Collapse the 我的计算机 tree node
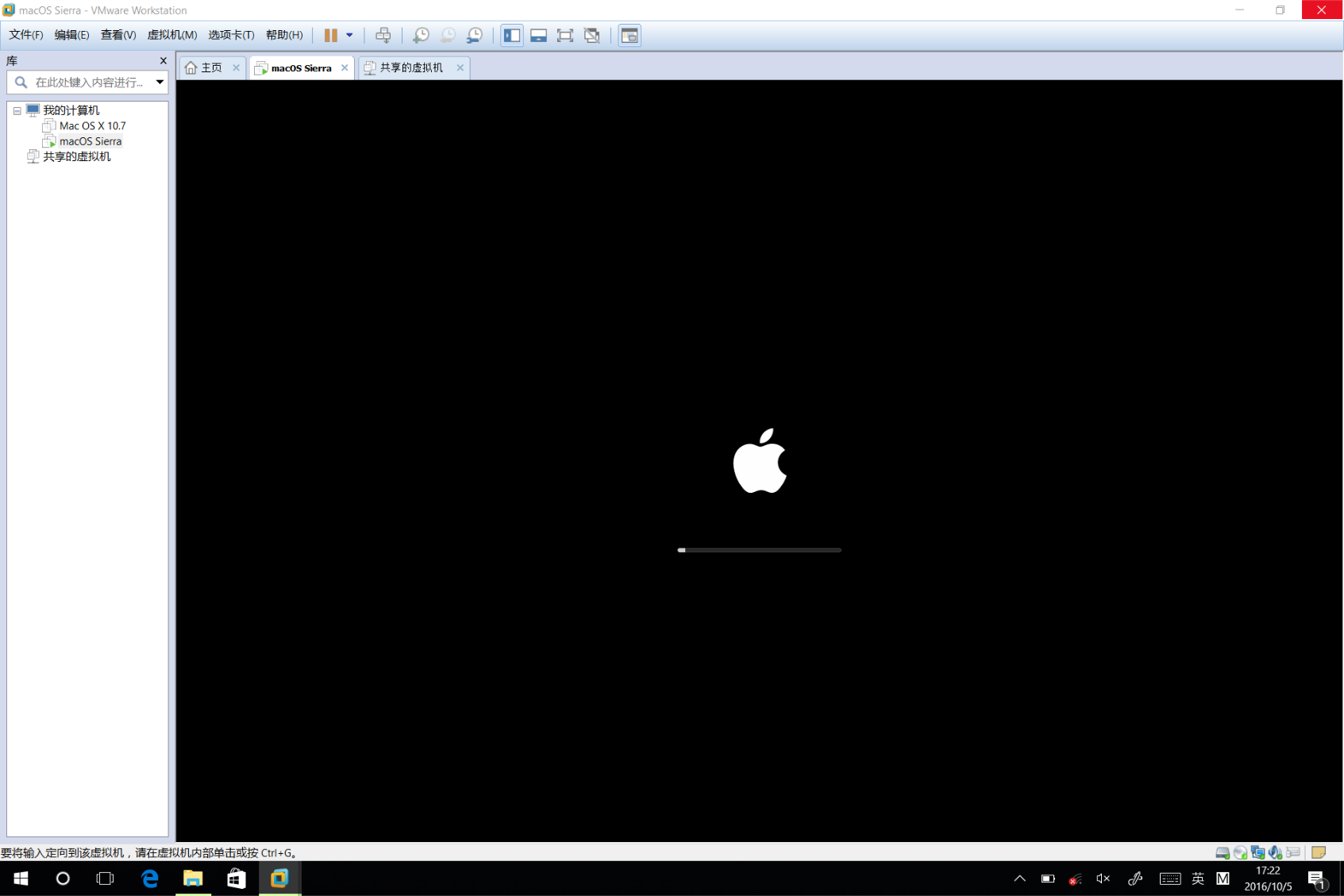Screen dimensions: 1344x896 pos(17,111)
